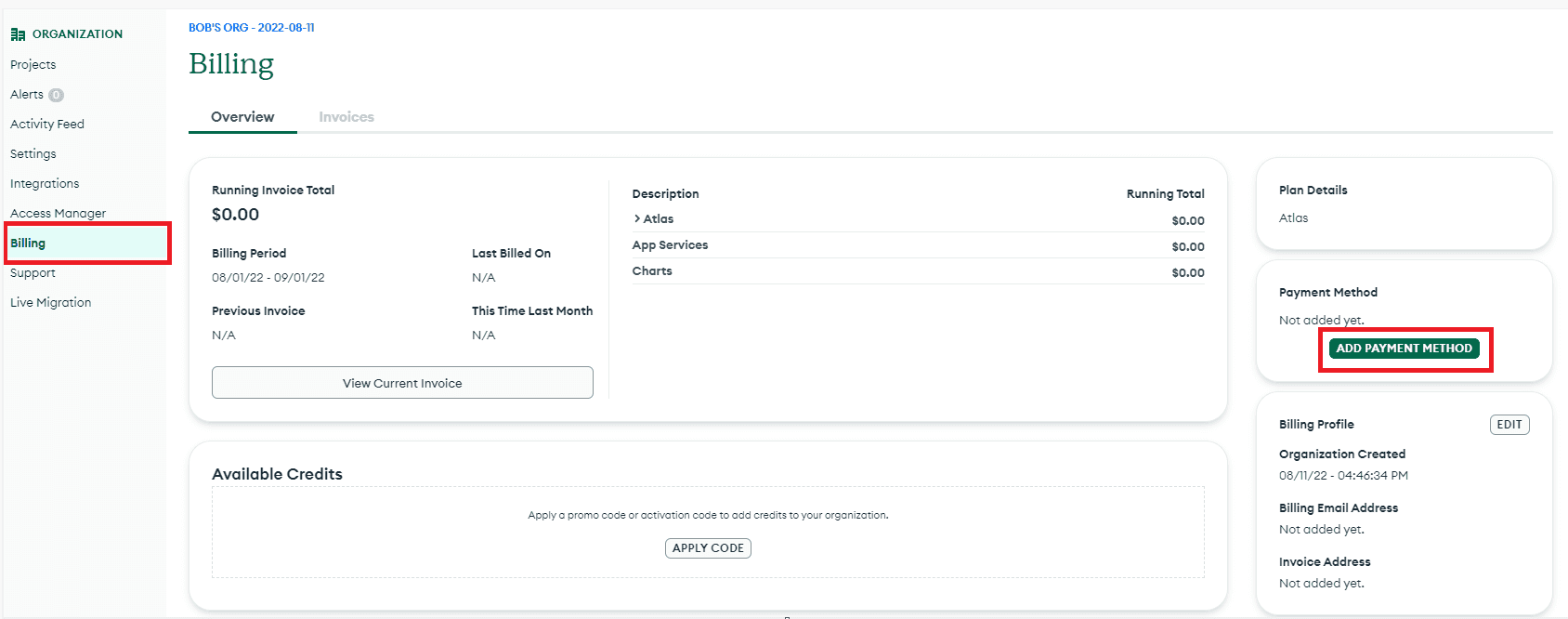Go to Live Migration page
1568x619 pixels.
(51, 303)
